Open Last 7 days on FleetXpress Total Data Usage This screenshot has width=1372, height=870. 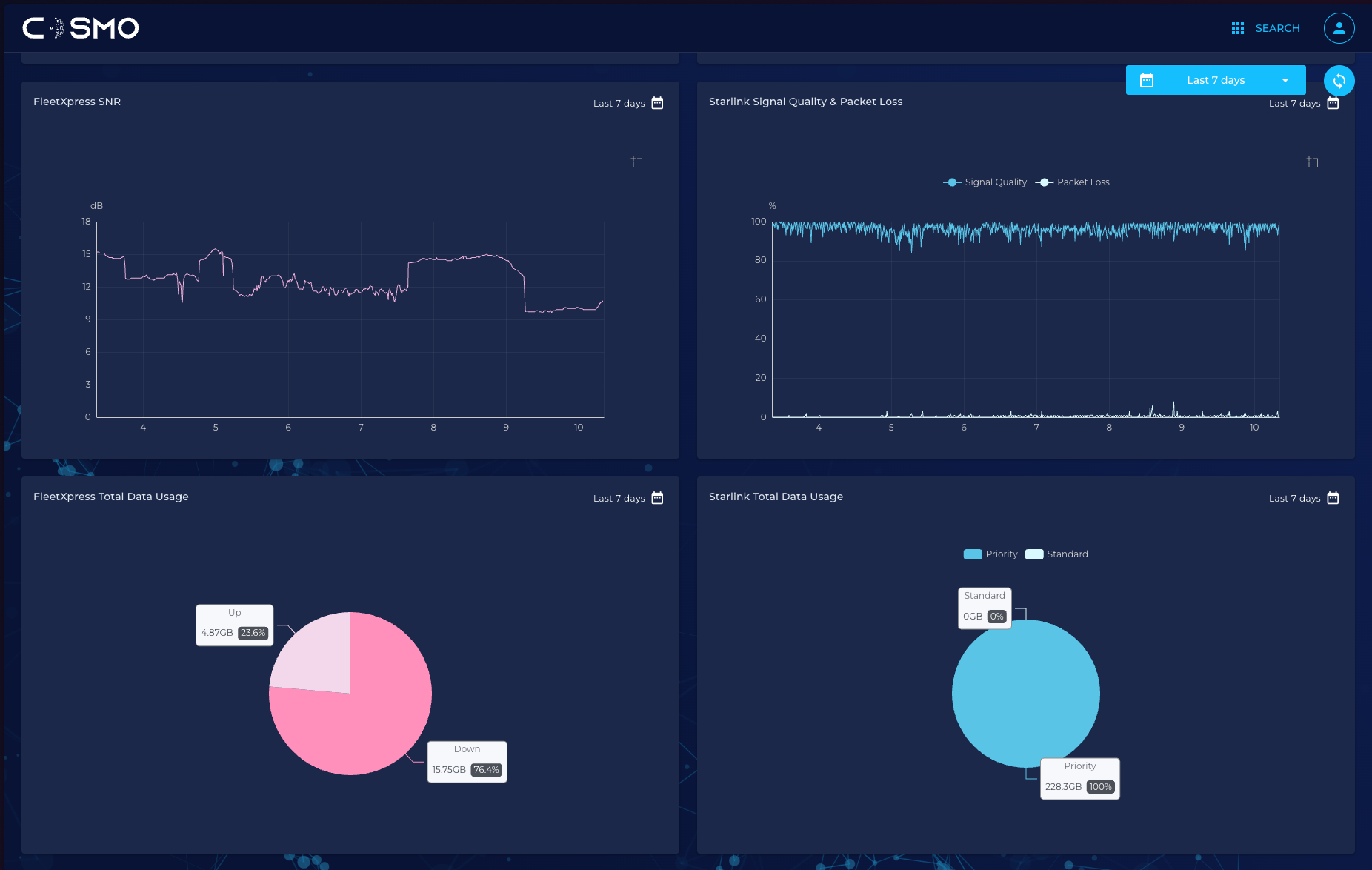(x=619, y=499)
